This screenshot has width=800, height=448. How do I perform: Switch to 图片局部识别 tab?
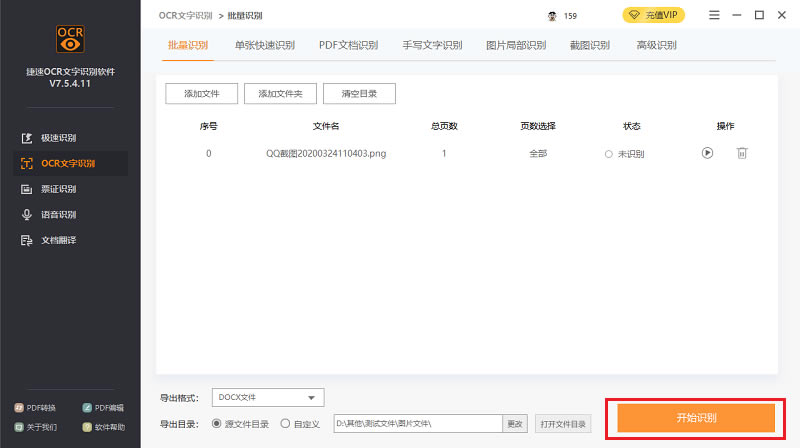click(x=516, y=45)
